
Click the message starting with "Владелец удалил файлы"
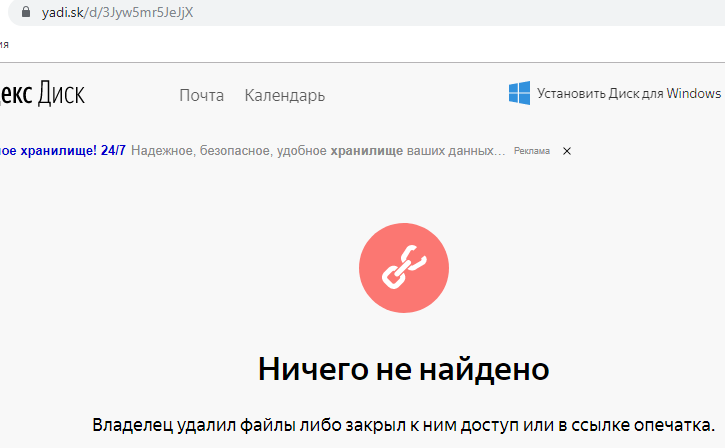click(408, 423)
